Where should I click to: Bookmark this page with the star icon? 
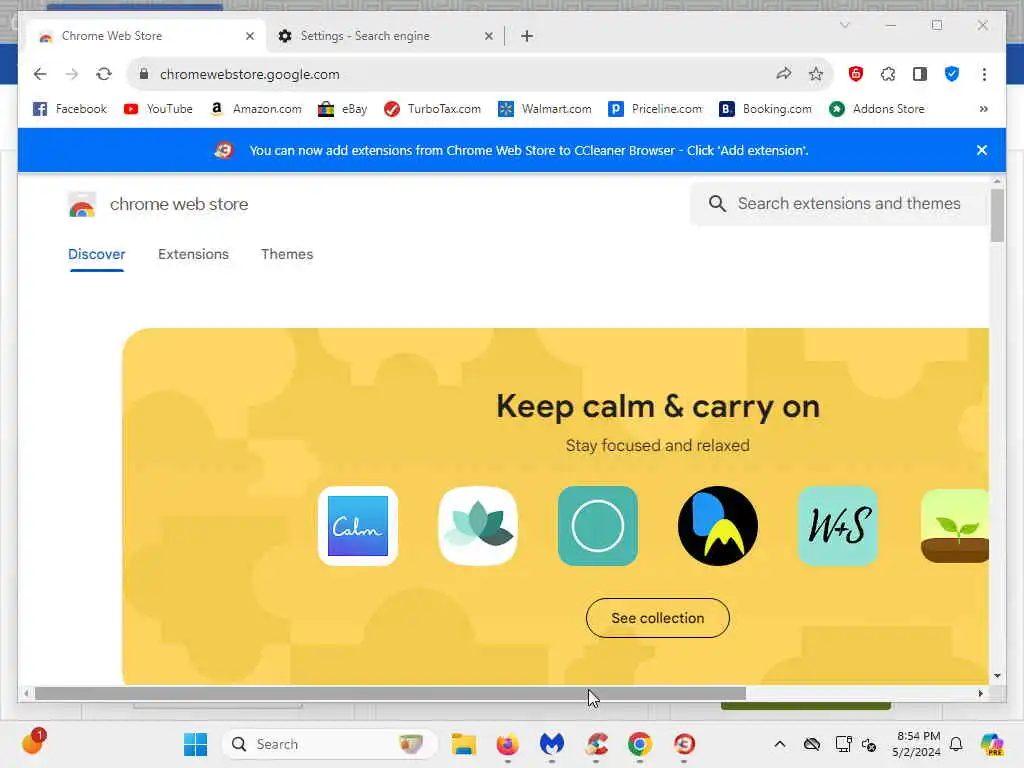816,74
